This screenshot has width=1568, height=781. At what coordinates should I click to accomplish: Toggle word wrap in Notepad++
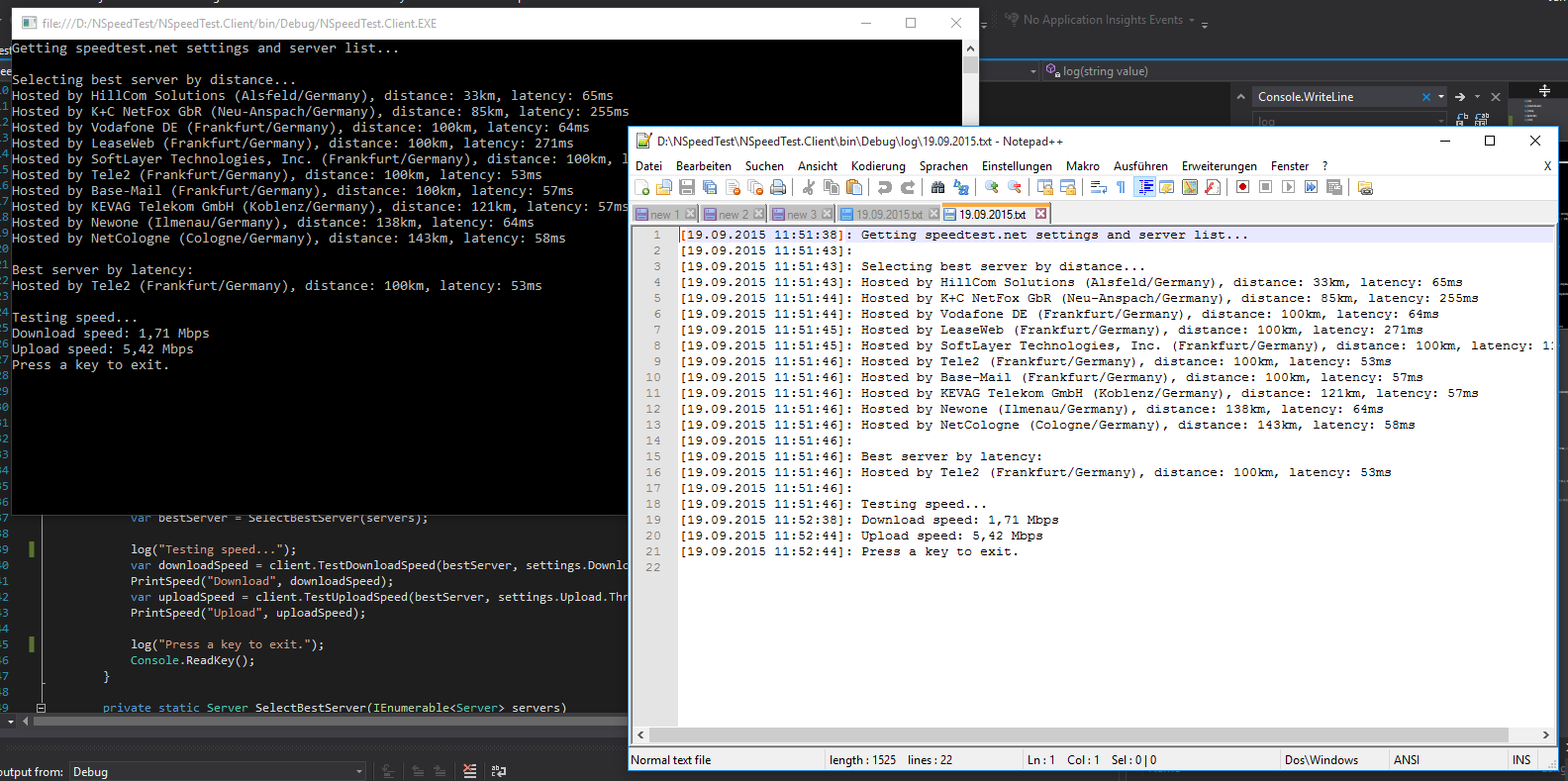click(1098, 187)
